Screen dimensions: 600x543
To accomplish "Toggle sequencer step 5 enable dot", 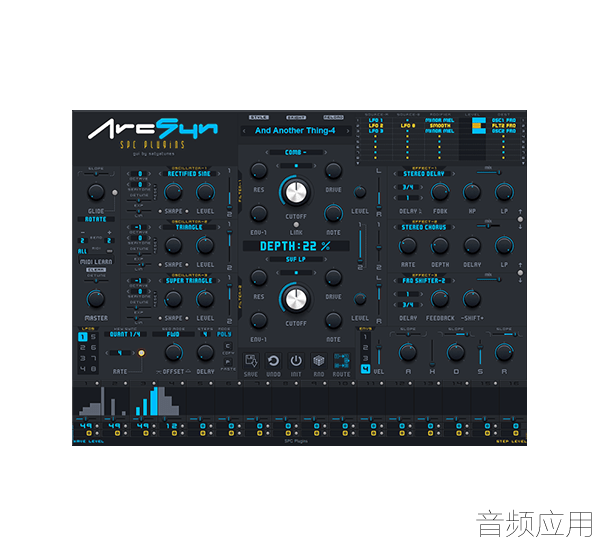I will pos(210,383).
